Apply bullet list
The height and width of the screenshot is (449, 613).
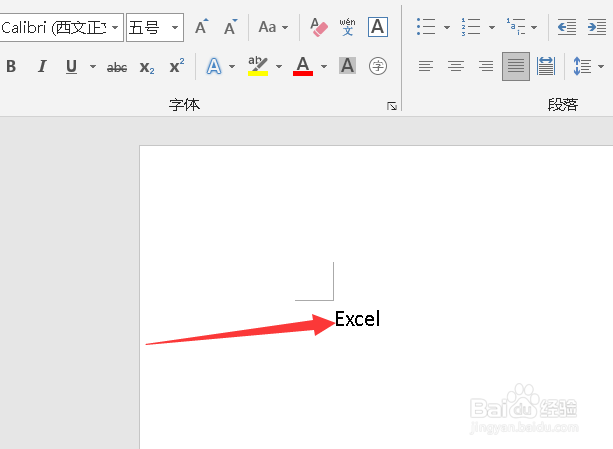pyautogui.click(x=426, y=27)
